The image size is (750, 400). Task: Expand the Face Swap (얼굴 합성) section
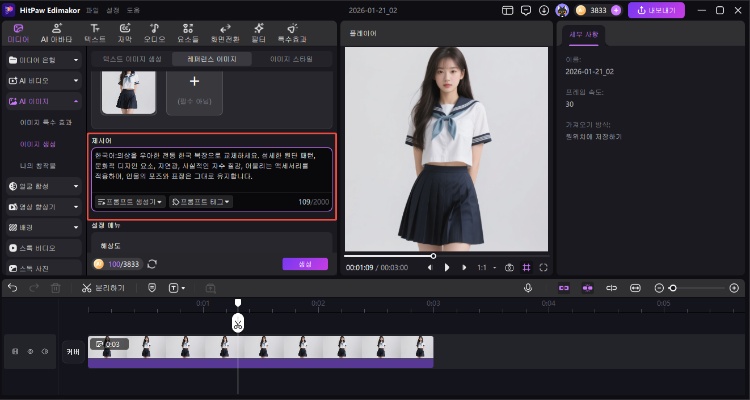(x=44, y=186)
